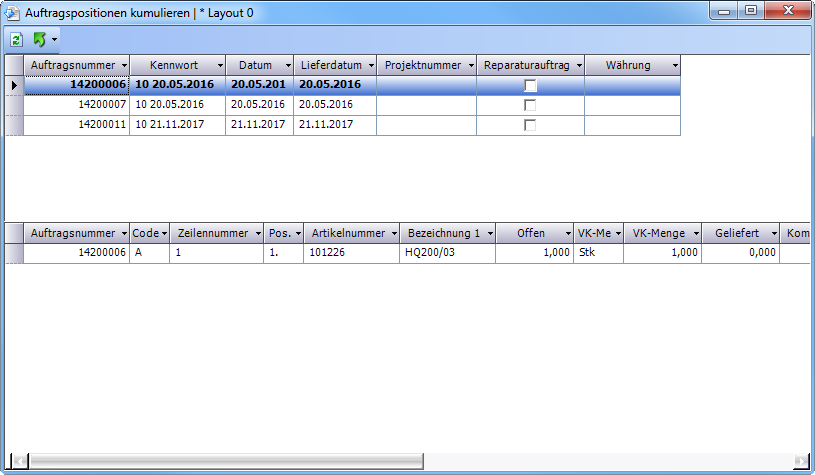The height and width of the screenshot is (475, 815).
Task: Open filter dropdown on Kennwort column
Action: 217,66
